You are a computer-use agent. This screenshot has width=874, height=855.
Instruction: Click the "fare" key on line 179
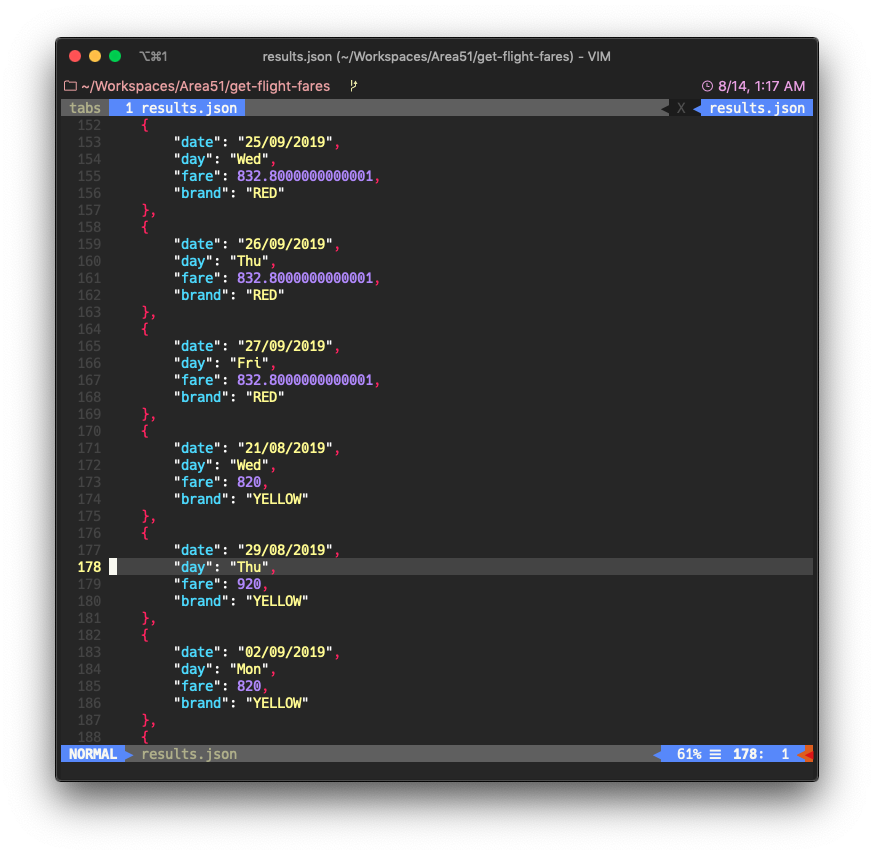(197, 584)
